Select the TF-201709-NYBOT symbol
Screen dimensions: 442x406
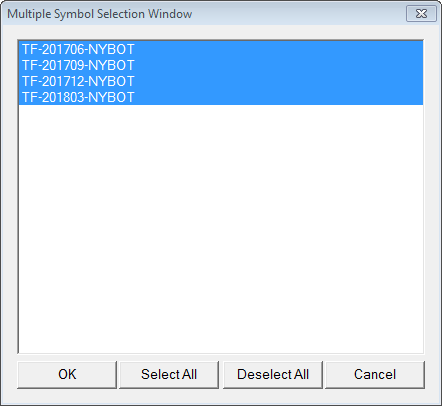coord(221,65)
